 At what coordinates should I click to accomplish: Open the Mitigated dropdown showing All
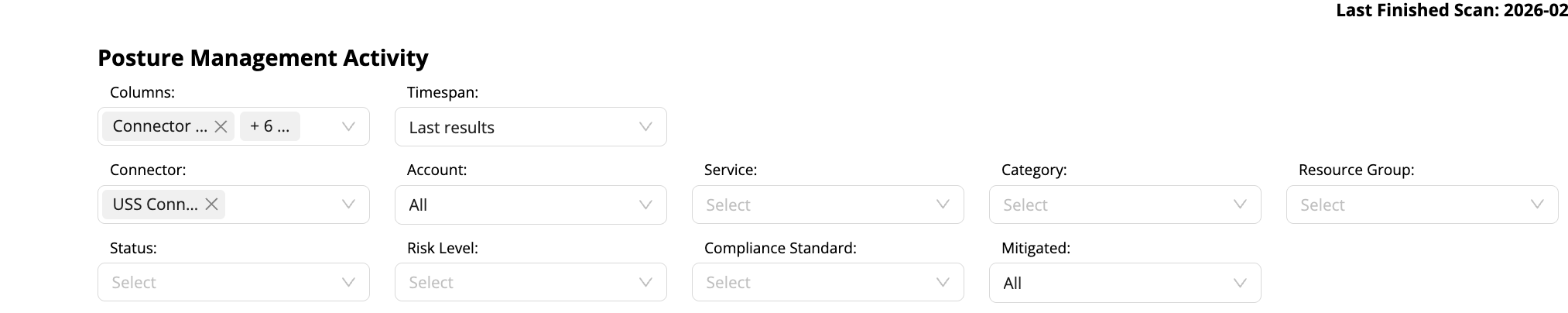[x=1114, y=283]
